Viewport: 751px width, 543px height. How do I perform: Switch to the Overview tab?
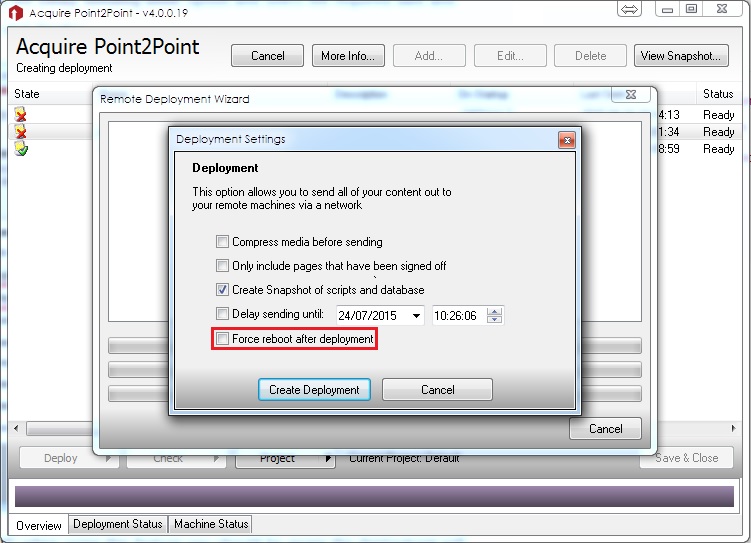[x=38, y=525]
